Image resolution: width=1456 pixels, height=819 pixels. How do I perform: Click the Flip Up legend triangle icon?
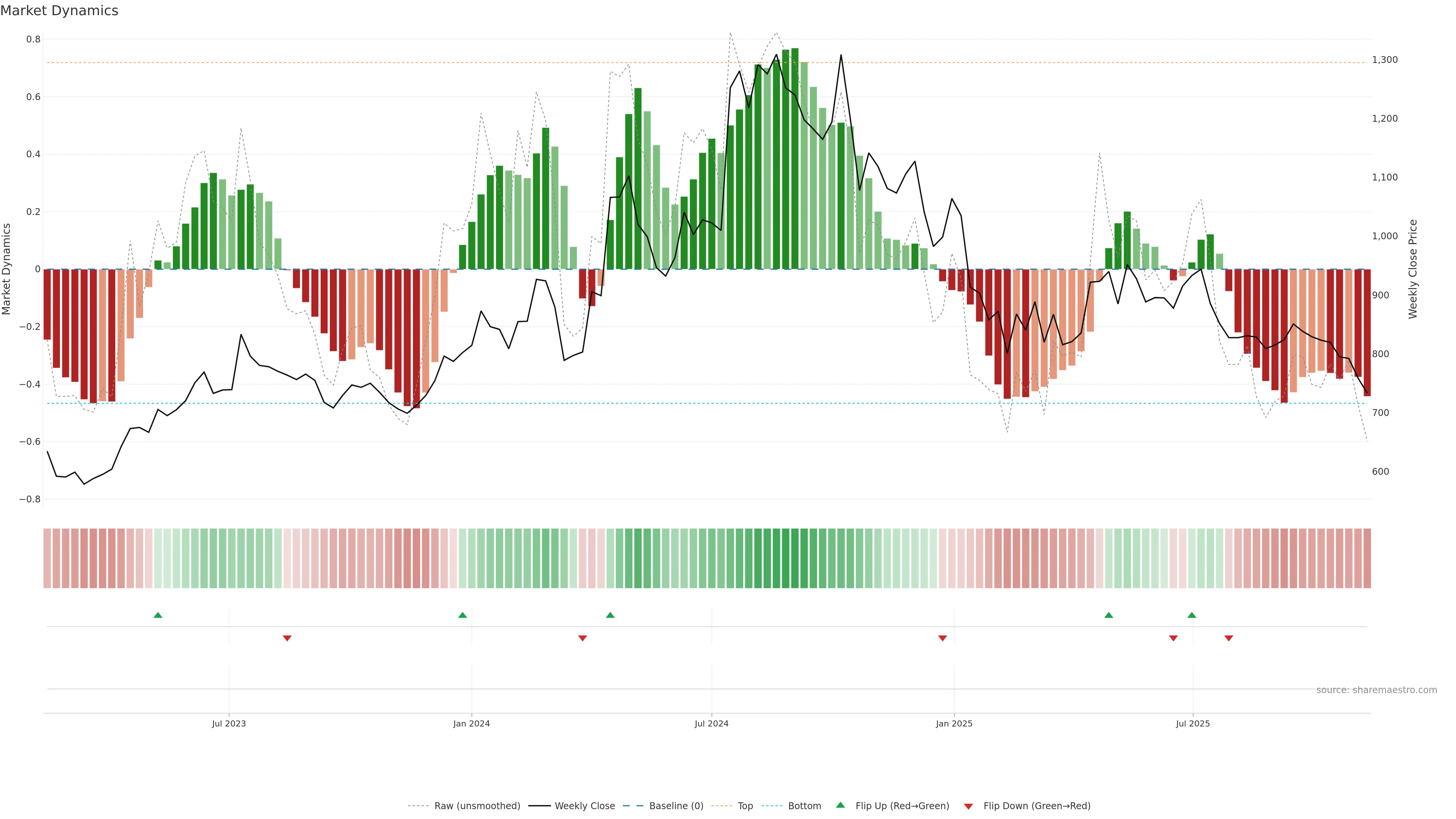click(841, 805)
